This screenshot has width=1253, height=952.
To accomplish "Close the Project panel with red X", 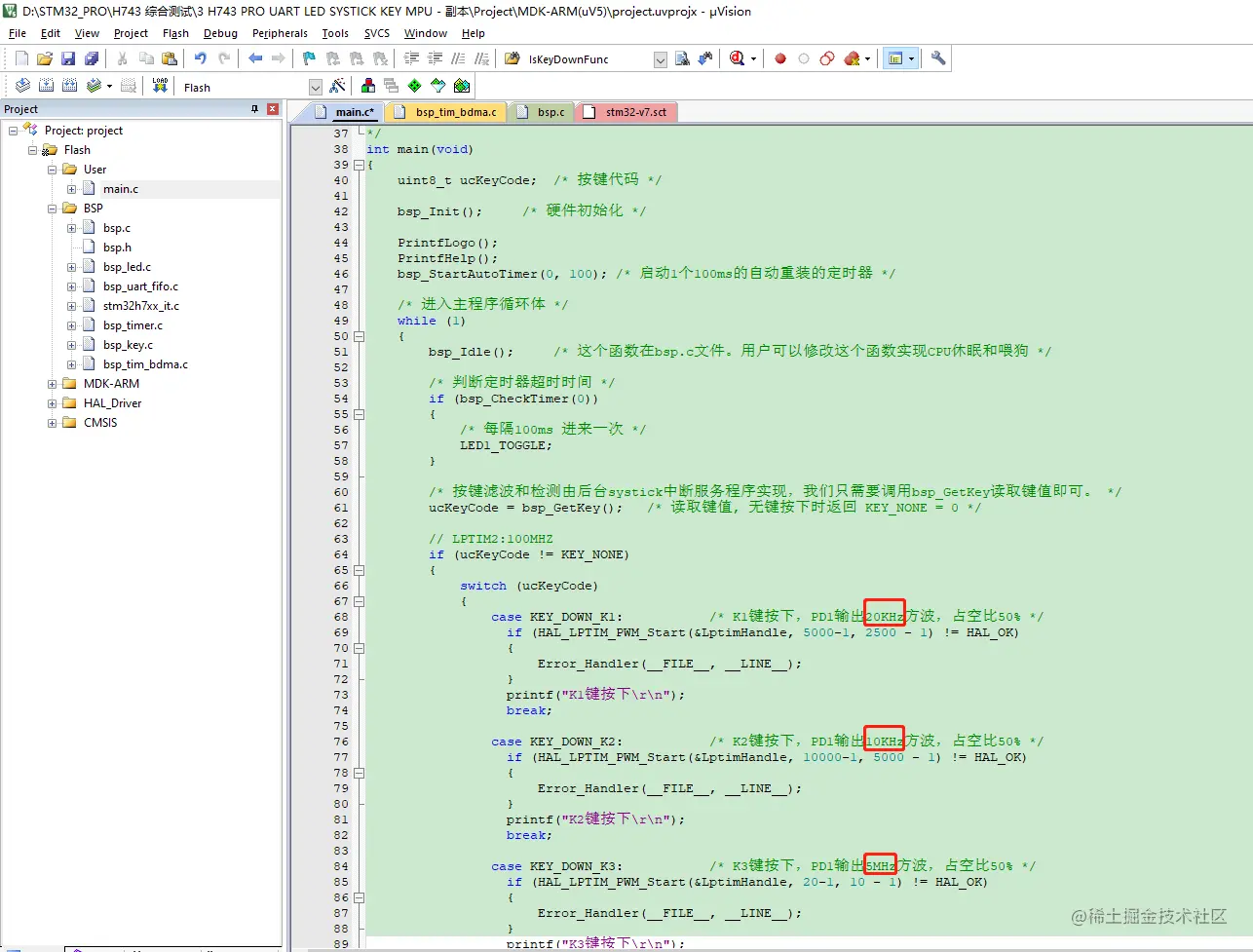I will (273, 109).
